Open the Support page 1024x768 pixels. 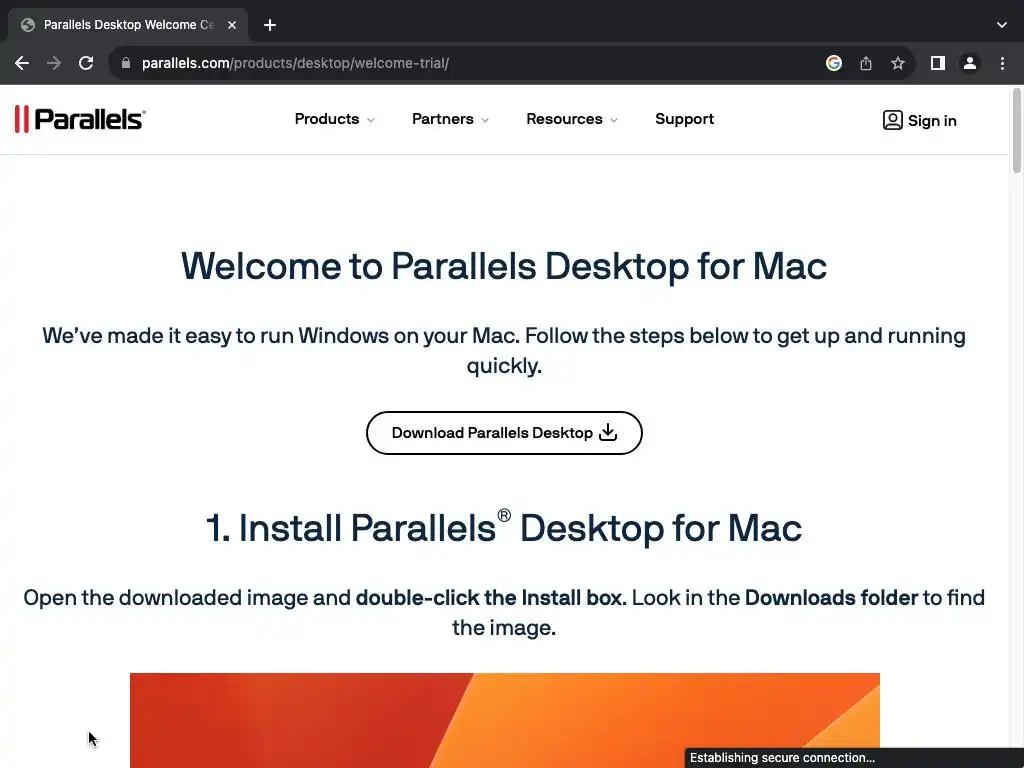684,120
